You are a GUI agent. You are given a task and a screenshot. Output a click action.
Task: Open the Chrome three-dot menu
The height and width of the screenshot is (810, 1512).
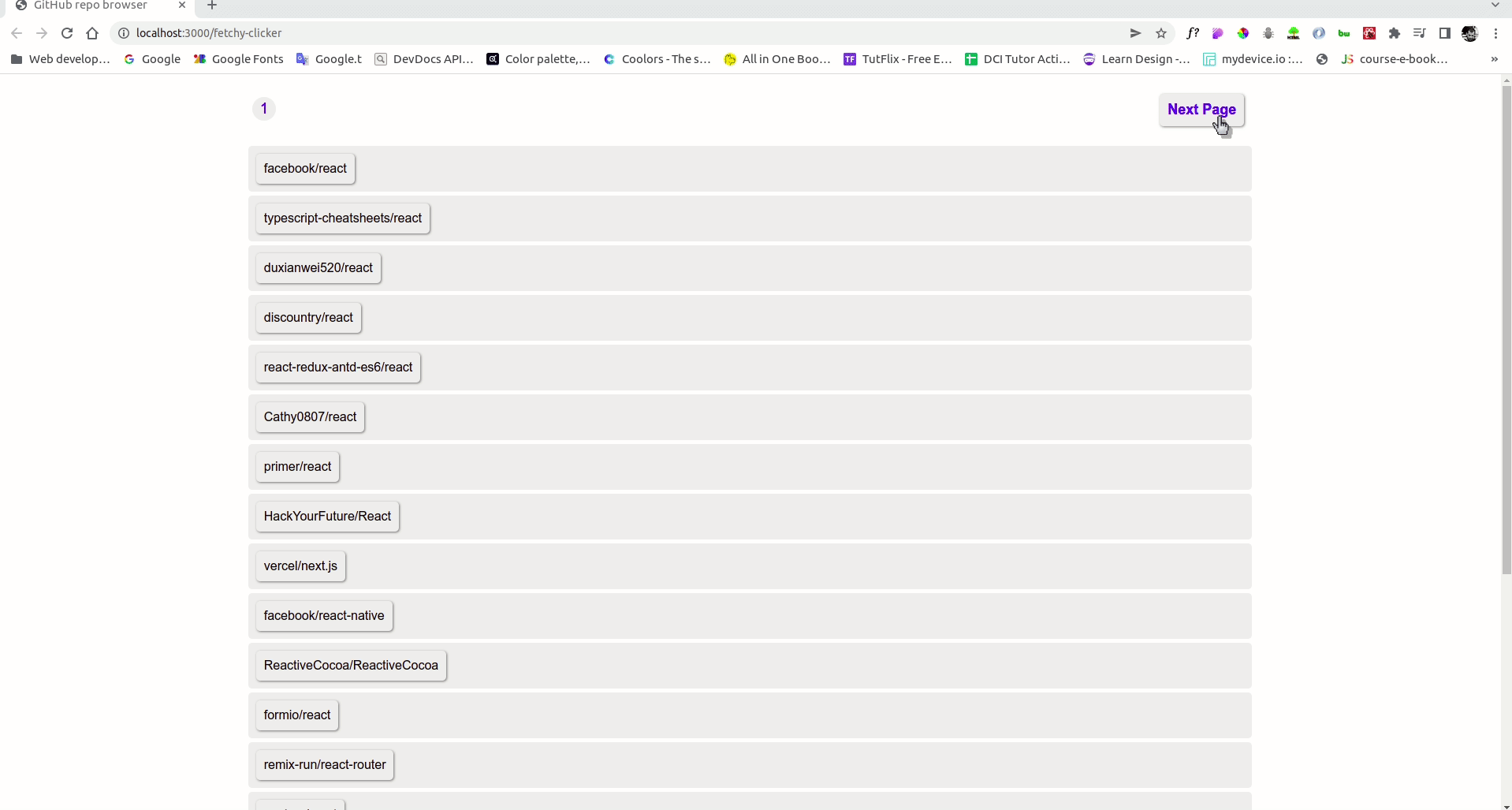click(x=1495, y=33)
